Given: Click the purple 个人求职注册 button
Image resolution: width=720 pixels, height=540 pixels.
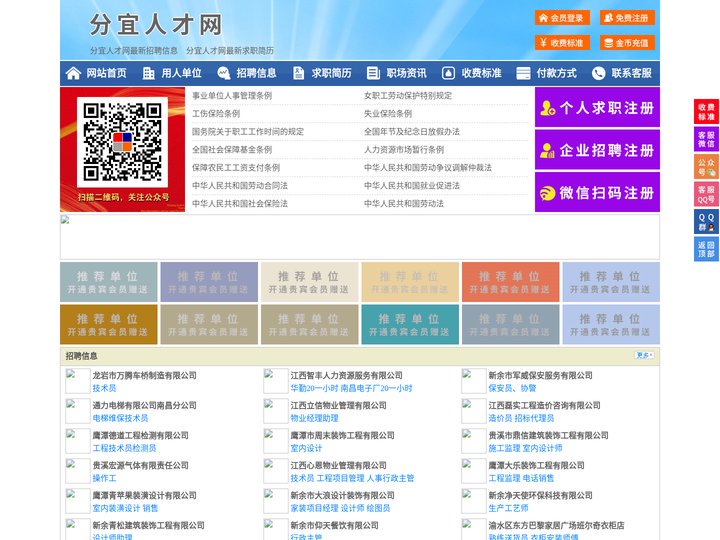Looking at the screenshot, I should 597,107.
